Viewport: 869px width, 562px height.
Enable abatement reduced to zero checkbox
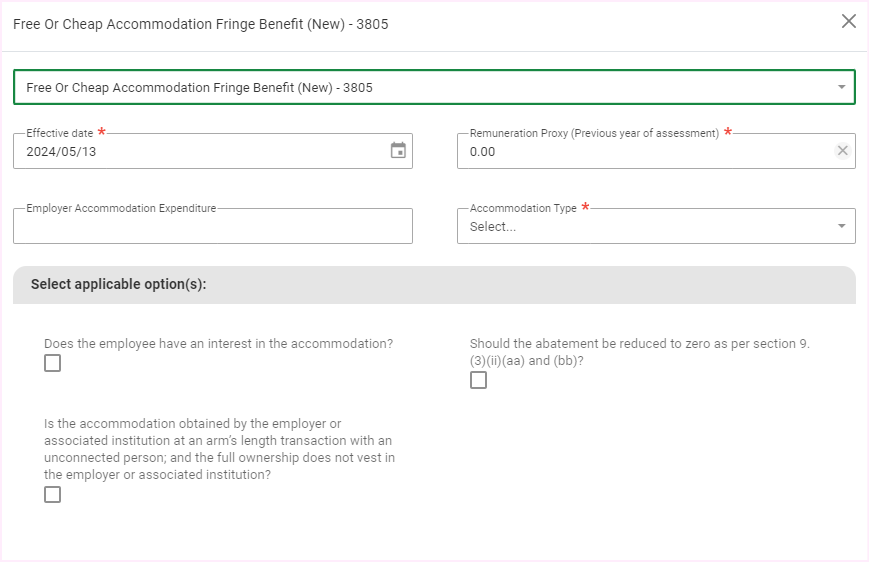[x=479, y=380]
